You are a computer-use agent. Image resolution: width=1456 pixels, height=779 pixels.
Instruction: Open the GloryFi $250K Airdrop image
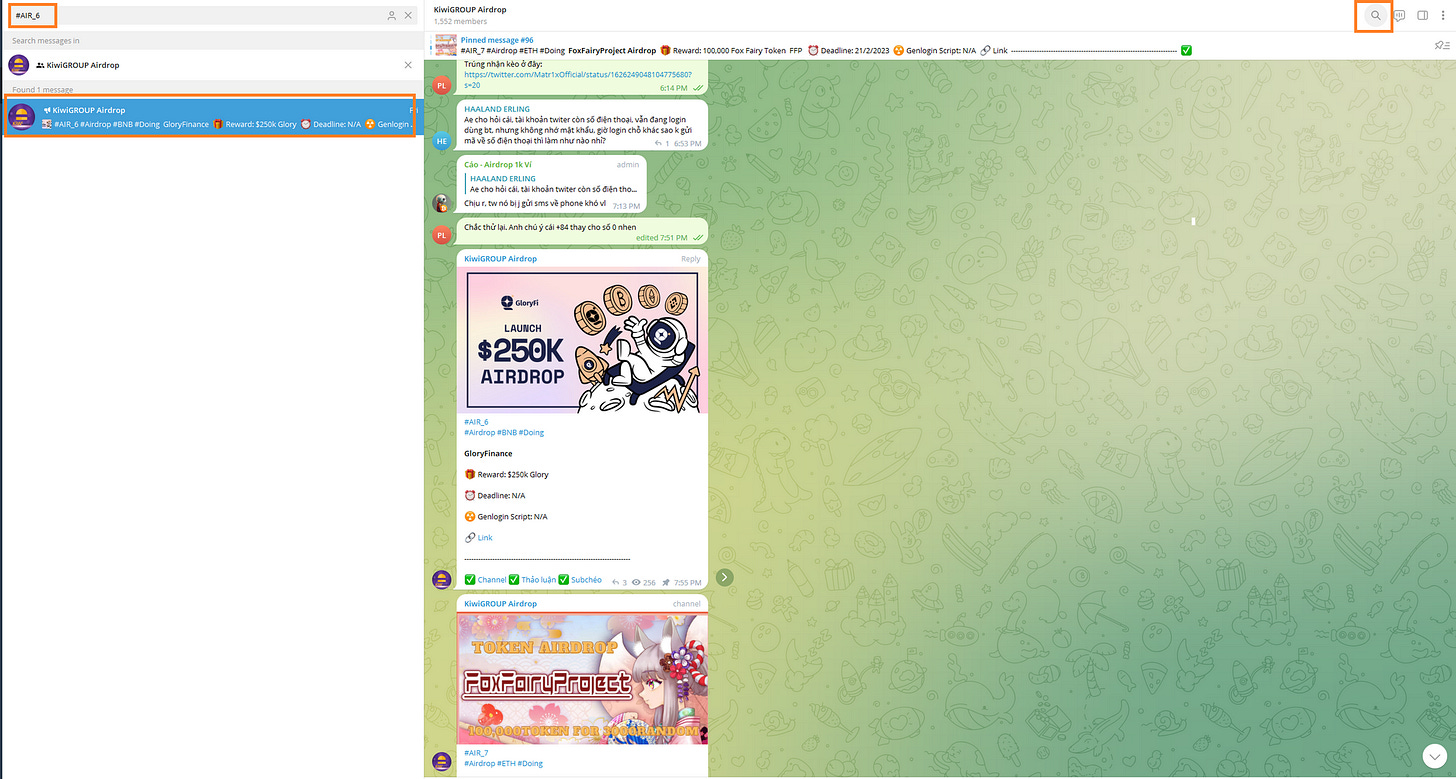tap(582, 340)
